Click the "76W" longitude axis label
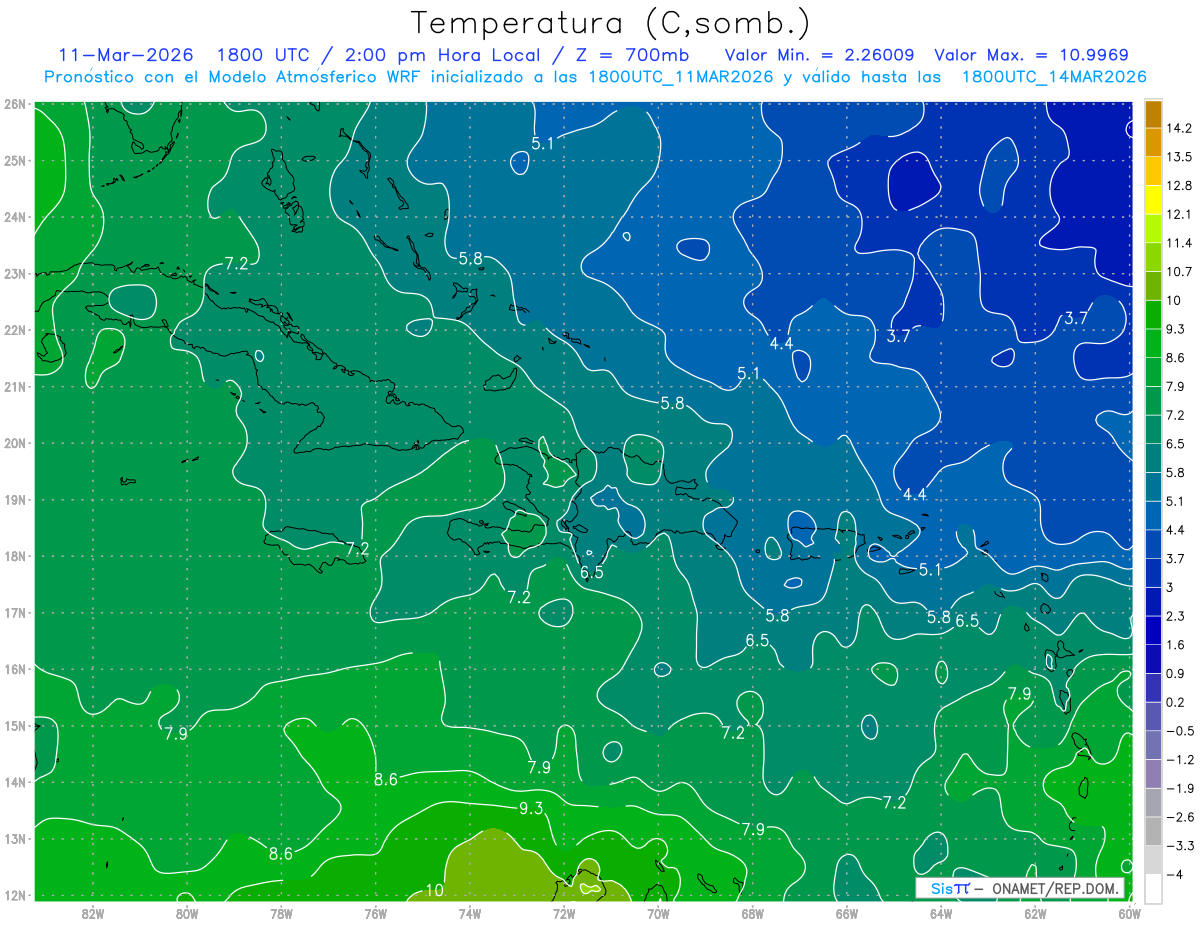 pos(375,913)
